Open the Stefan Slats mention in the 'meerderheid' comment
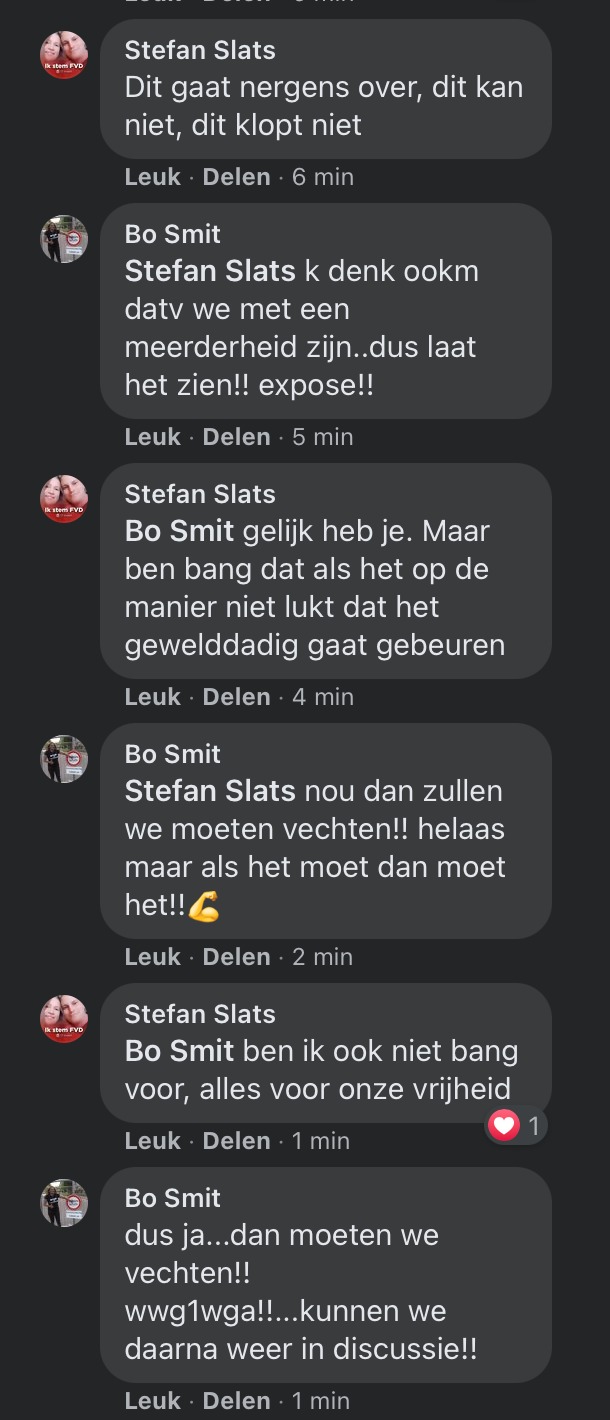This screenshot has height=1420, width=610. (210, 271)
